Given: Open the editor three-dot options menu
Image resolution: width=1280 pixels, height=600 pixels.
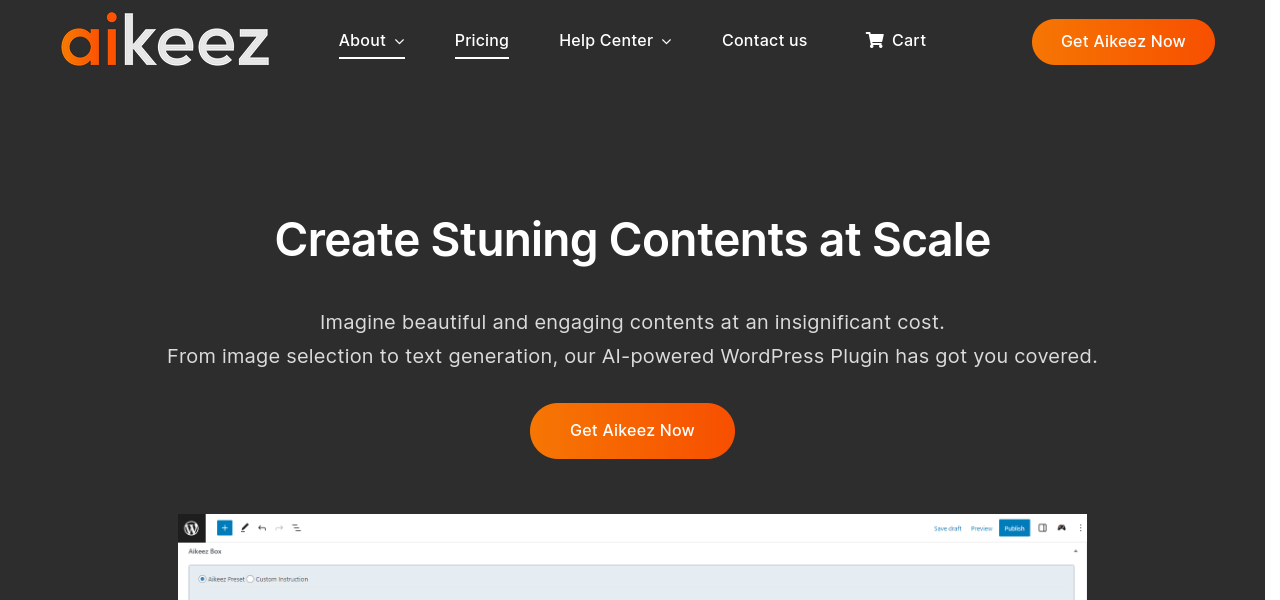Looking at the screenshot, I should pyautogui.click(x=1080, y=528).
